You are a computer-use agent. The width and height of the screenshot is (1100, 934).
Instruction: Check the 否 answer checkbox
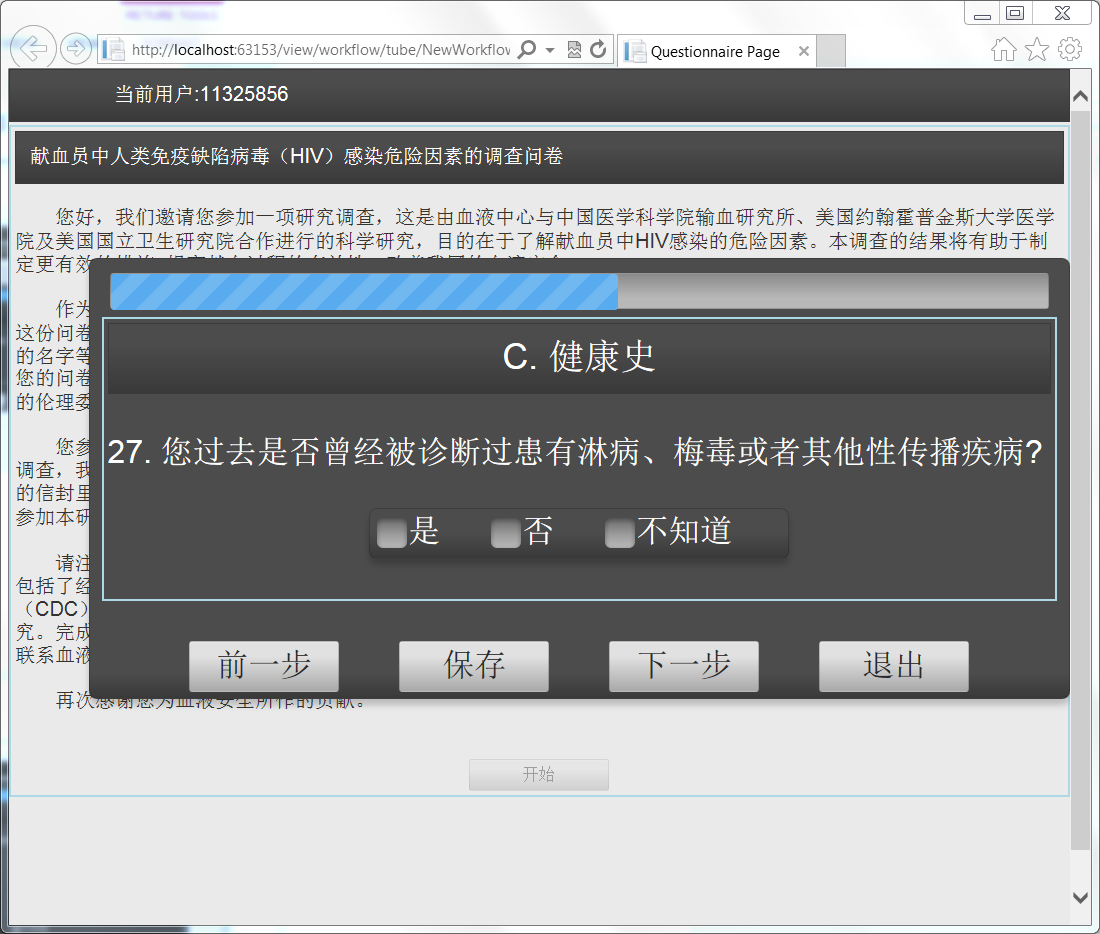tap(506, 533)
